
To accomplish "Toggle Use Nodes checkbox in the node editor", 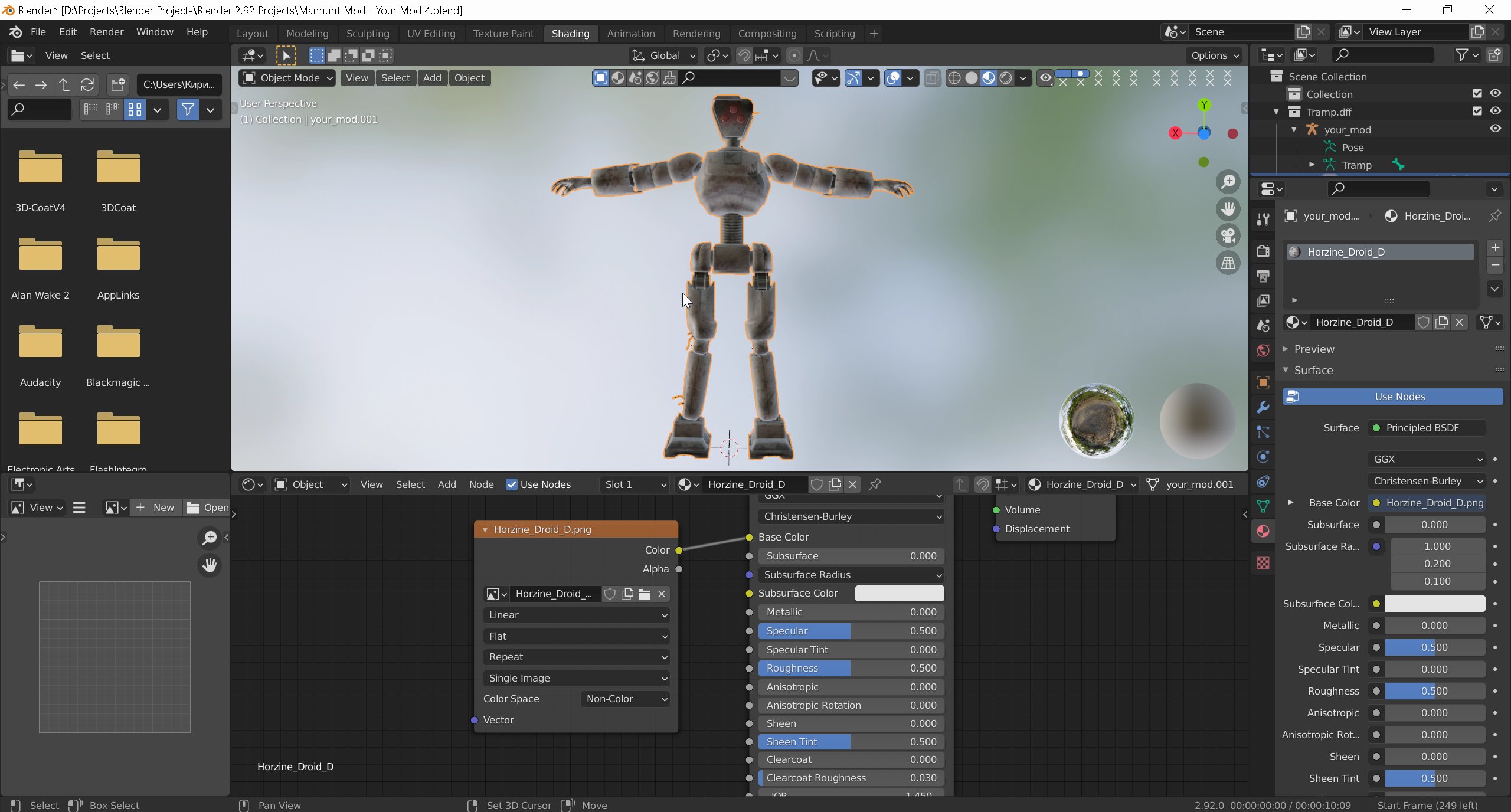I will [512, 484].
